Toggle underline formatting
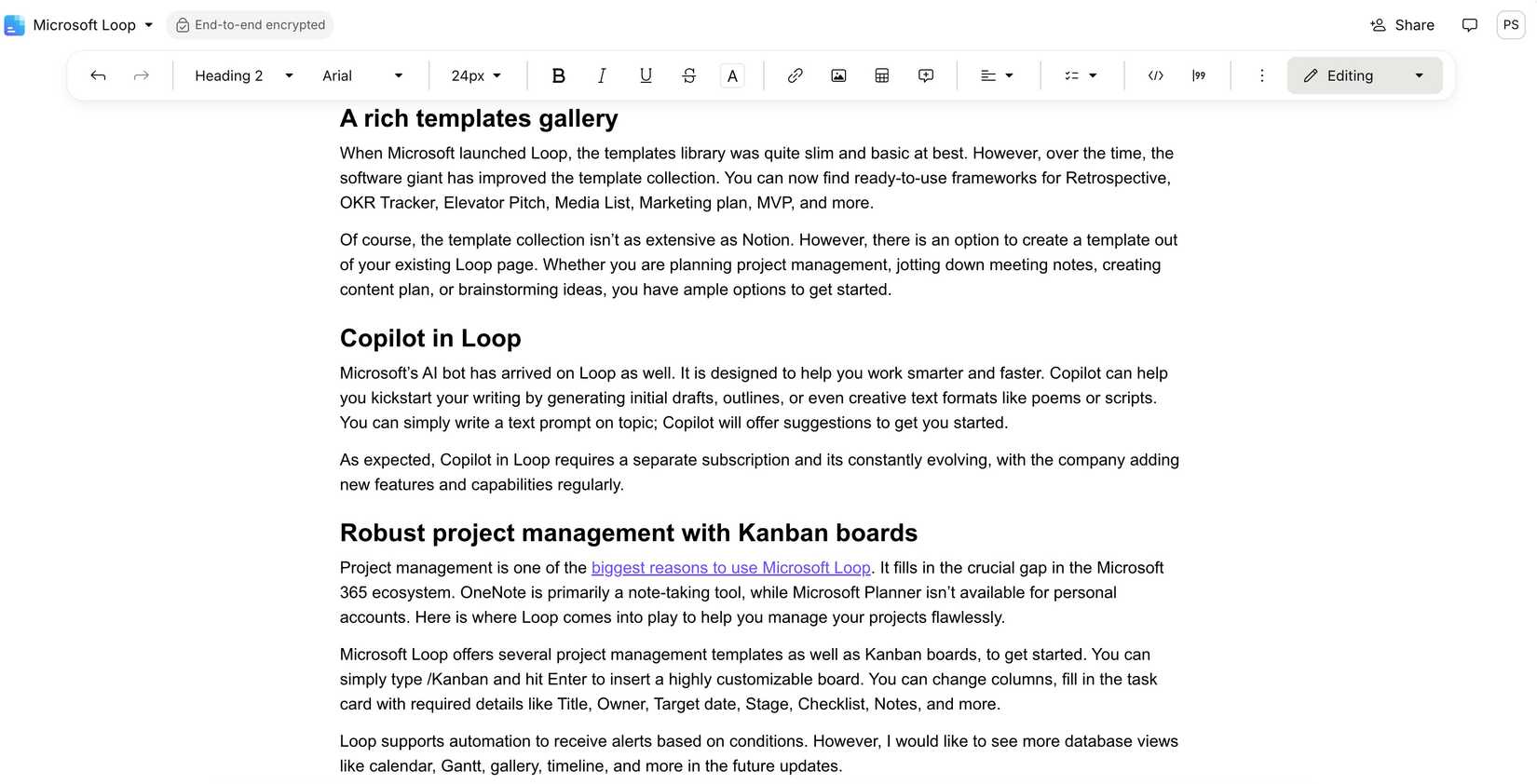1537x784 pixels. pos(646,75)
